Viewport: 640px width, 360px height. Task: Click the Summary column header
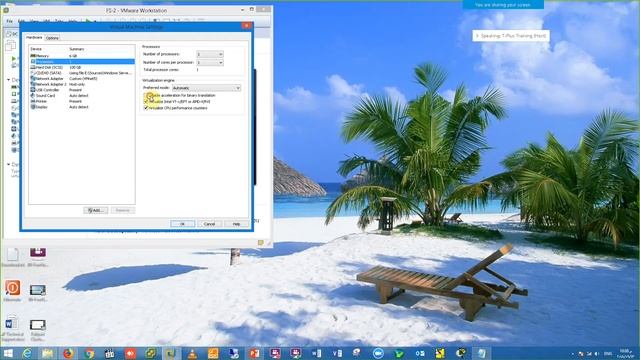coord(77,49)
